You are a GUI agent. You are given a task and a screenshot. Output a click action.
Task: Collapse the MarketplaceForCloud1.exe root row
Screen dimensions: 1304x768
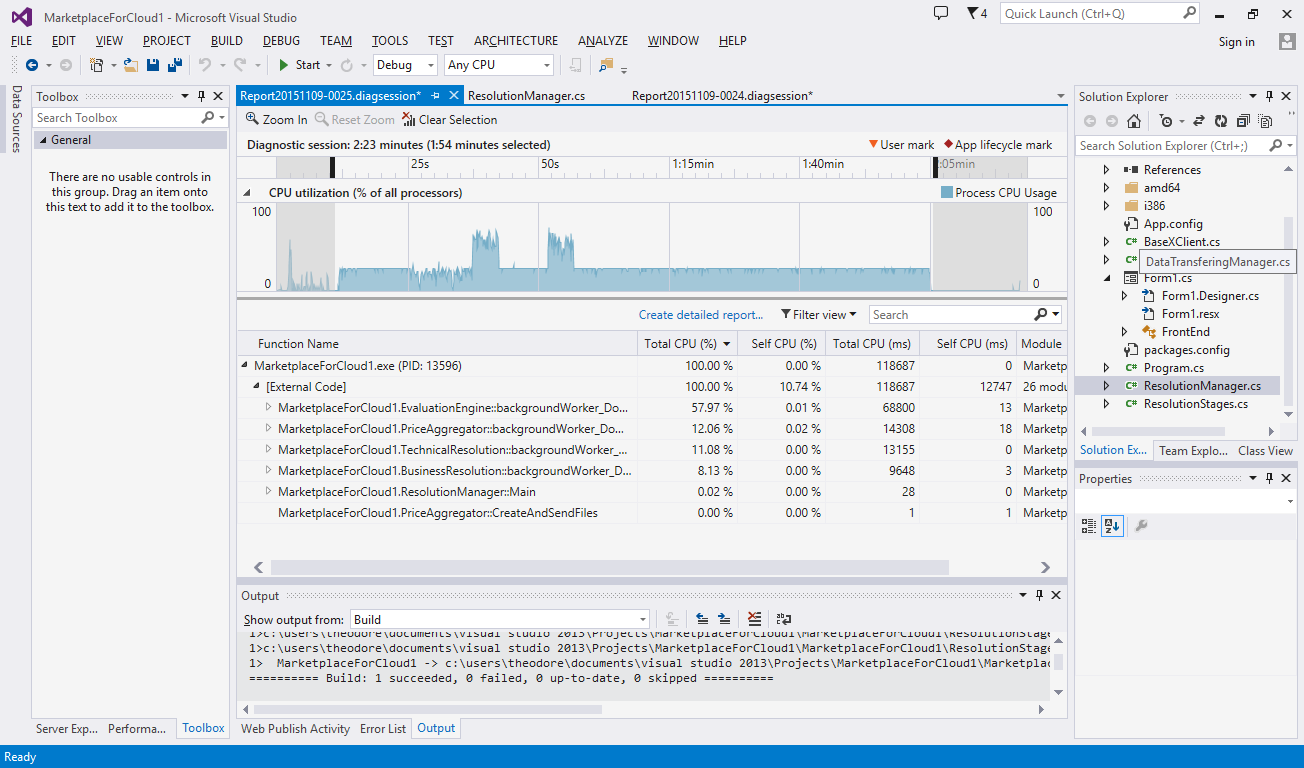point(245,366)
